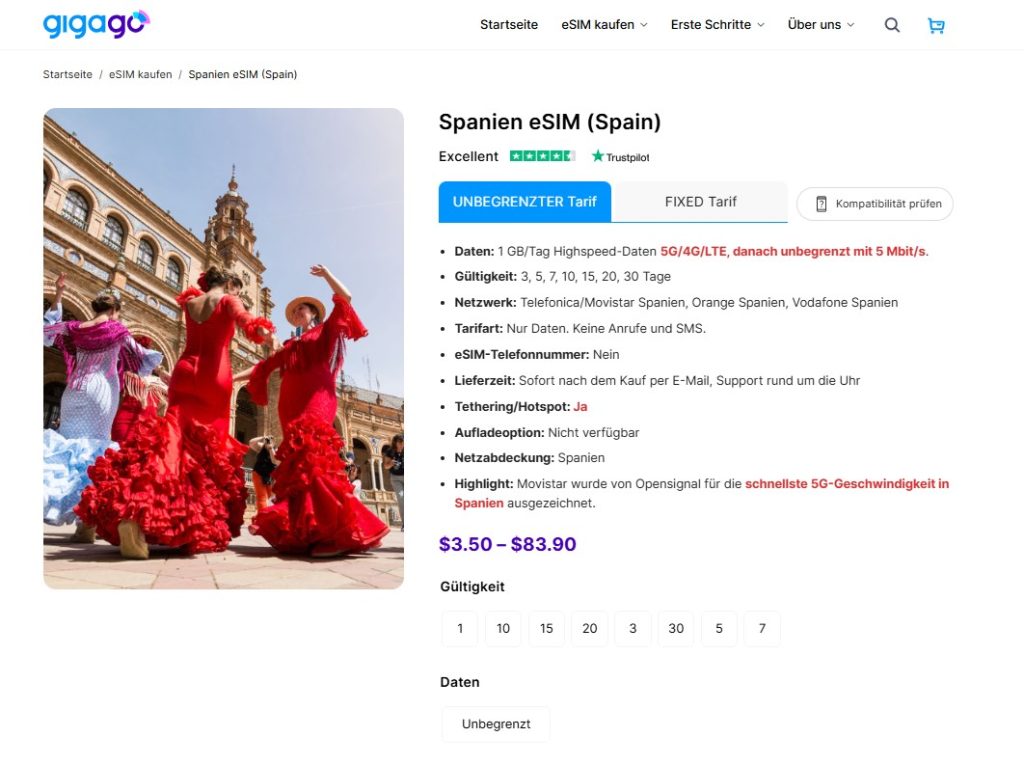Screen dimensions: 1024x764
Task: Click the phone icon in Kompatibilität prüfen
Action: pyautogui.click(x=822, y=204)
